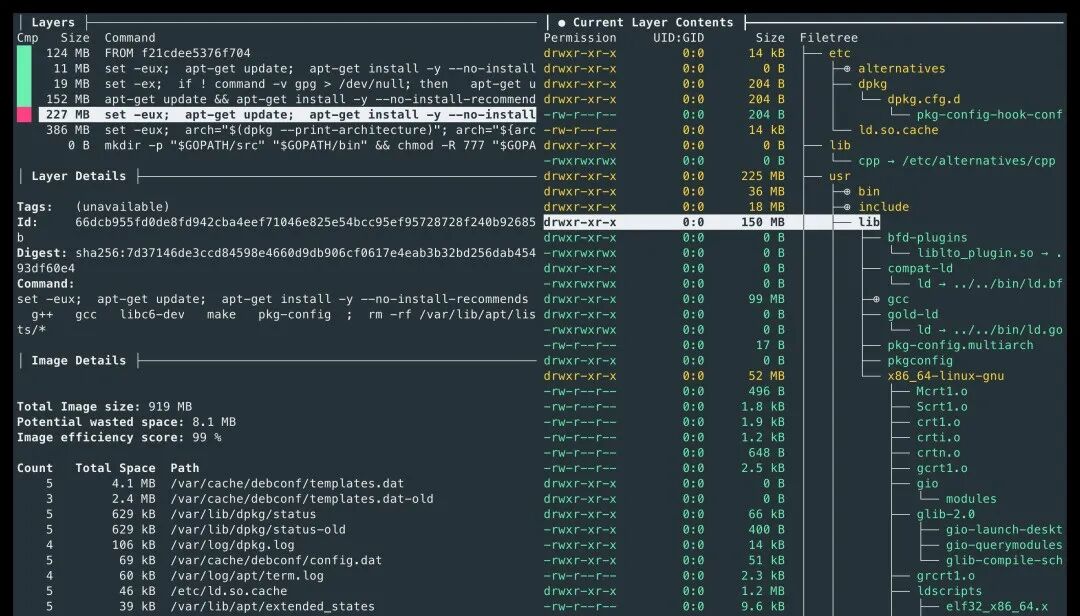Click the /var/log/apt/term.log path
1080x616 pixels.
247,576
